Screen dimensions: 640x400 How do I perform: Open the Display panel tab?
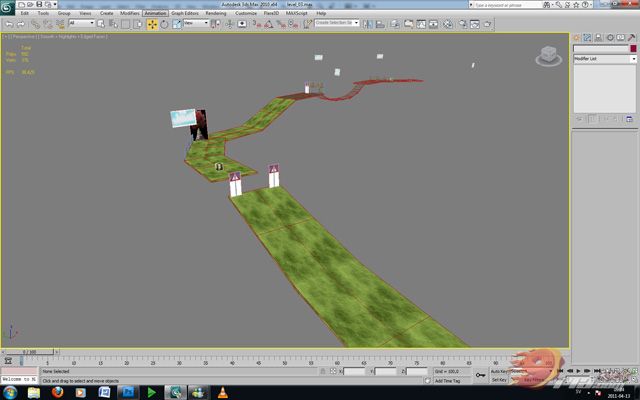(620, 37)
